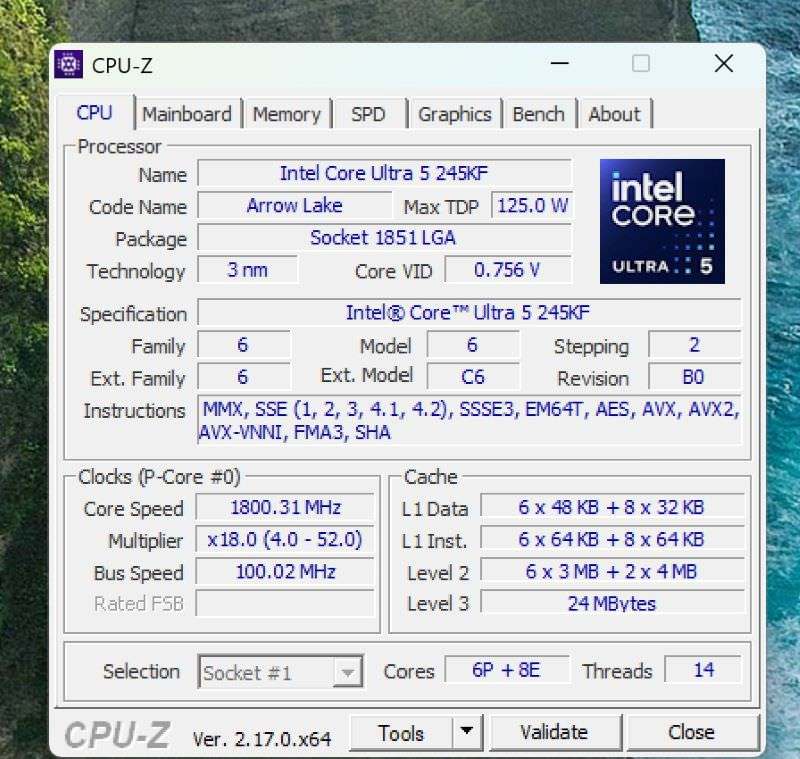View the About tab
800x759 pixels.
click(x=614, y=114)
